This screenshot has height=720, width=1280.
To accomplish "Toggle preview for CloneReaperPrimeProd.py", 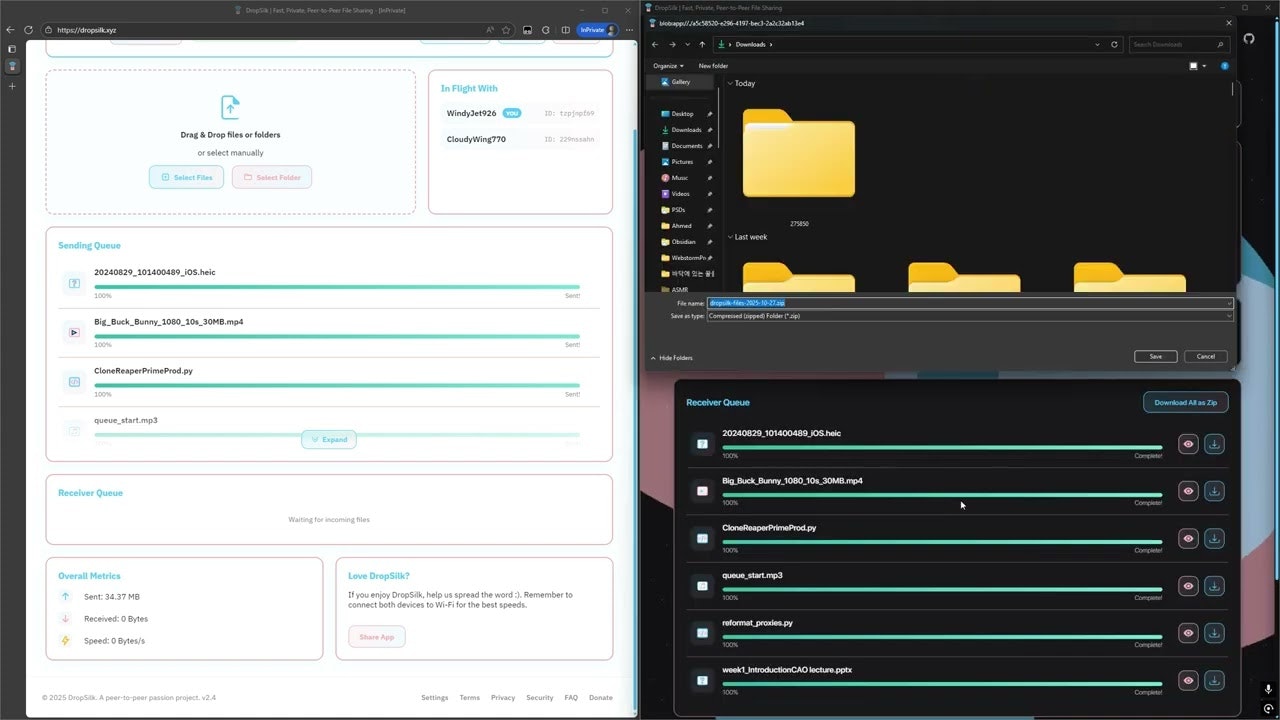I will 1188,539.
